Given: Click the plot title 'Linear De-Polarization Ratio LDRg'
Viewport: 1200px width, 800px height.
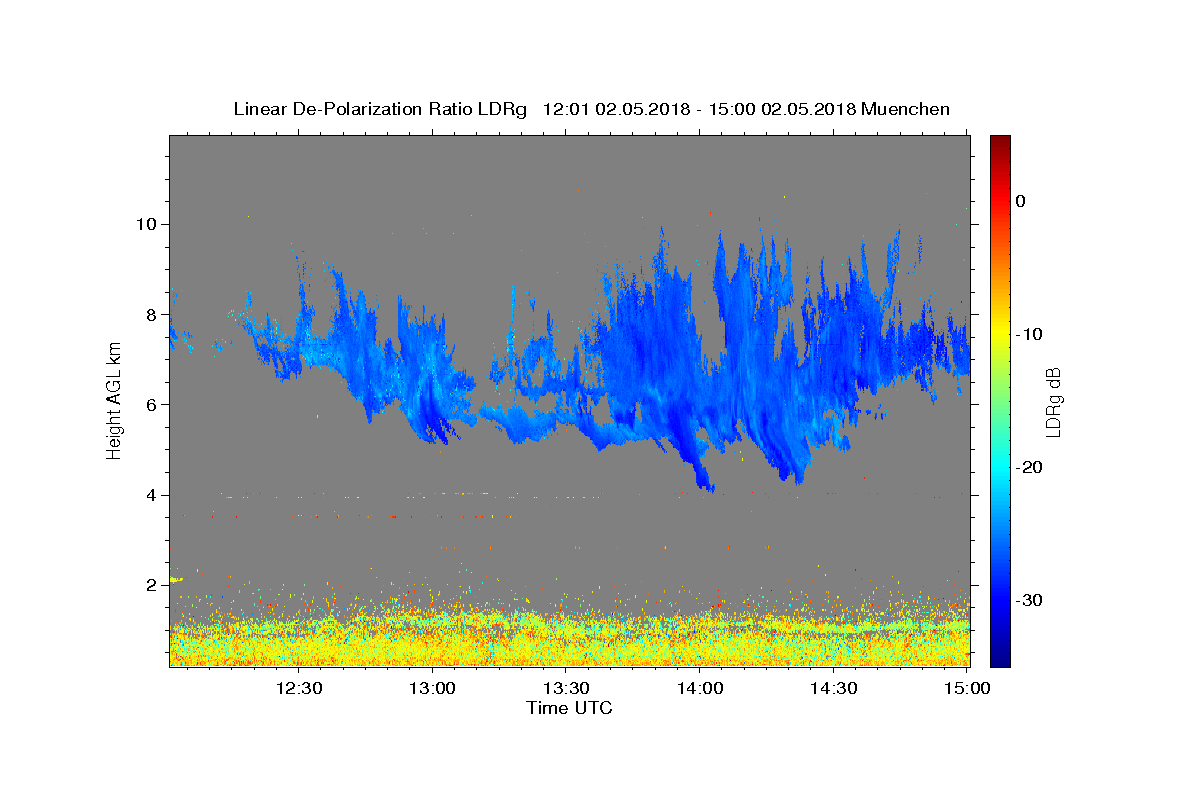Looking at the screenshot, I should (380, 109).
